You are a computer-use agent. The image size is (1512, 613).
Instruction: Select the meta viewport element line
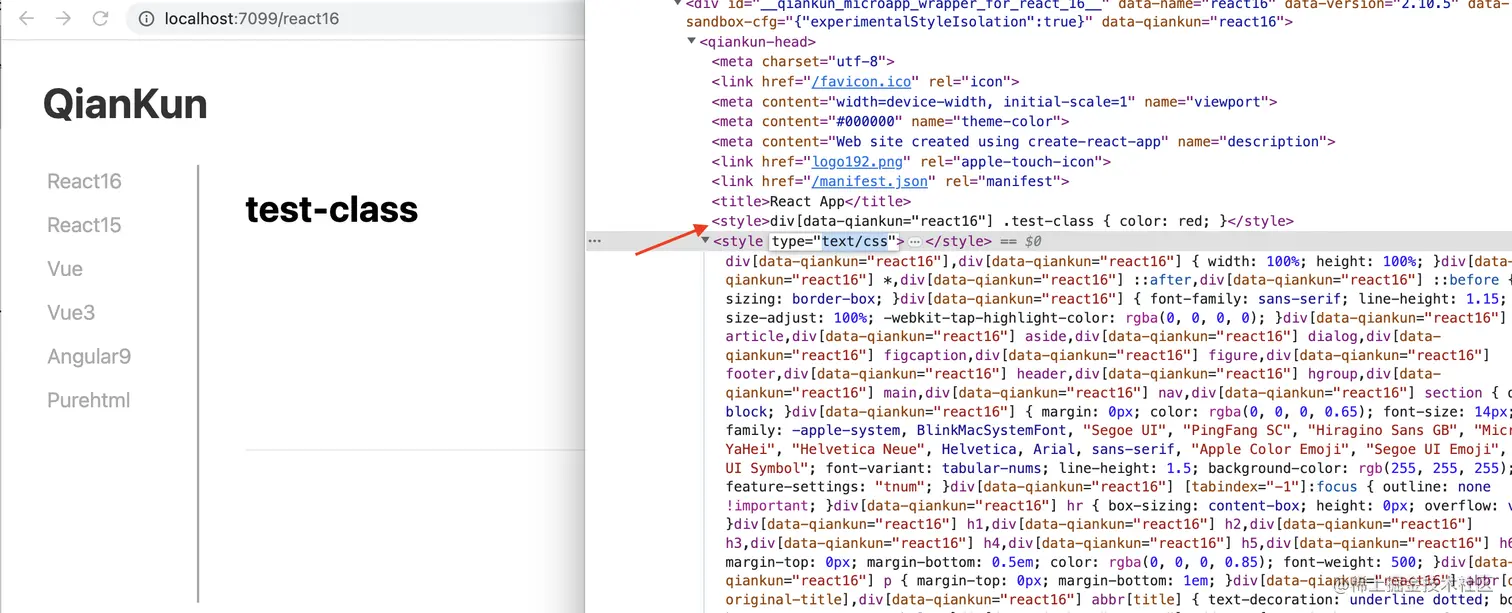tap(994, 102)
